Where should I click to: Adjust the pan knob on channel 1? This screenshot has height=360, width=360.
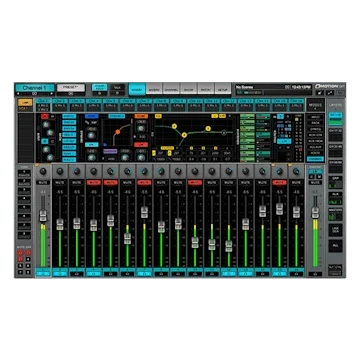43,171
